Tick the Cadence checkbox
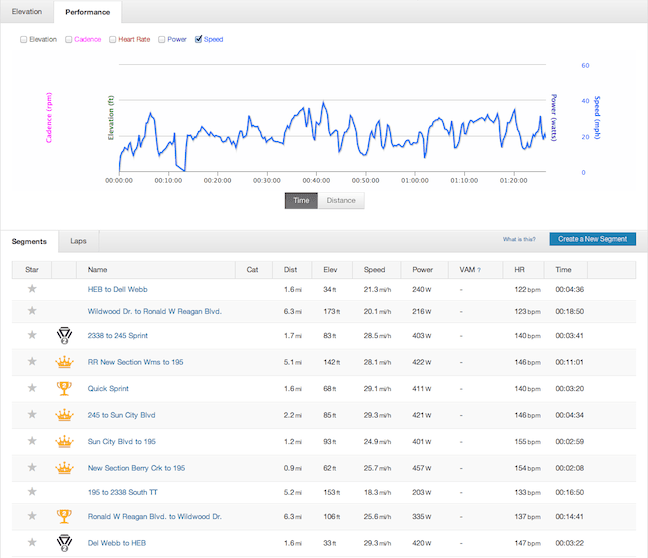 [x=69, y=40]
